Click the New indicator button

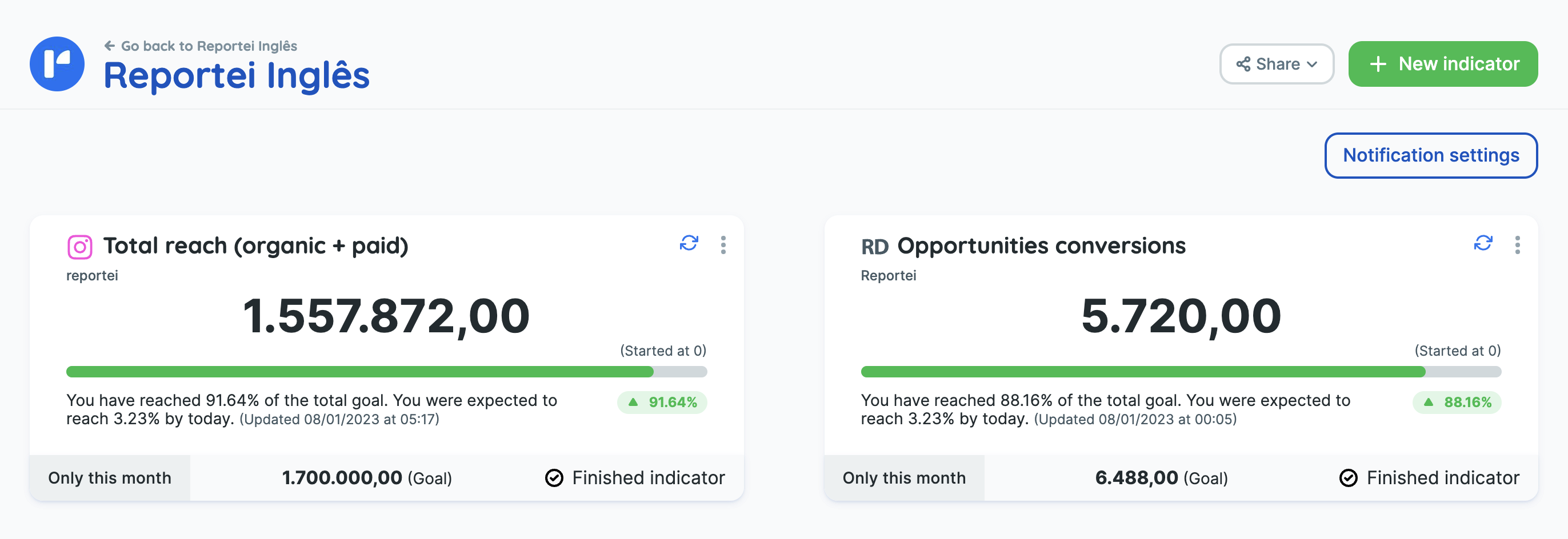[x=1443, y=63]
